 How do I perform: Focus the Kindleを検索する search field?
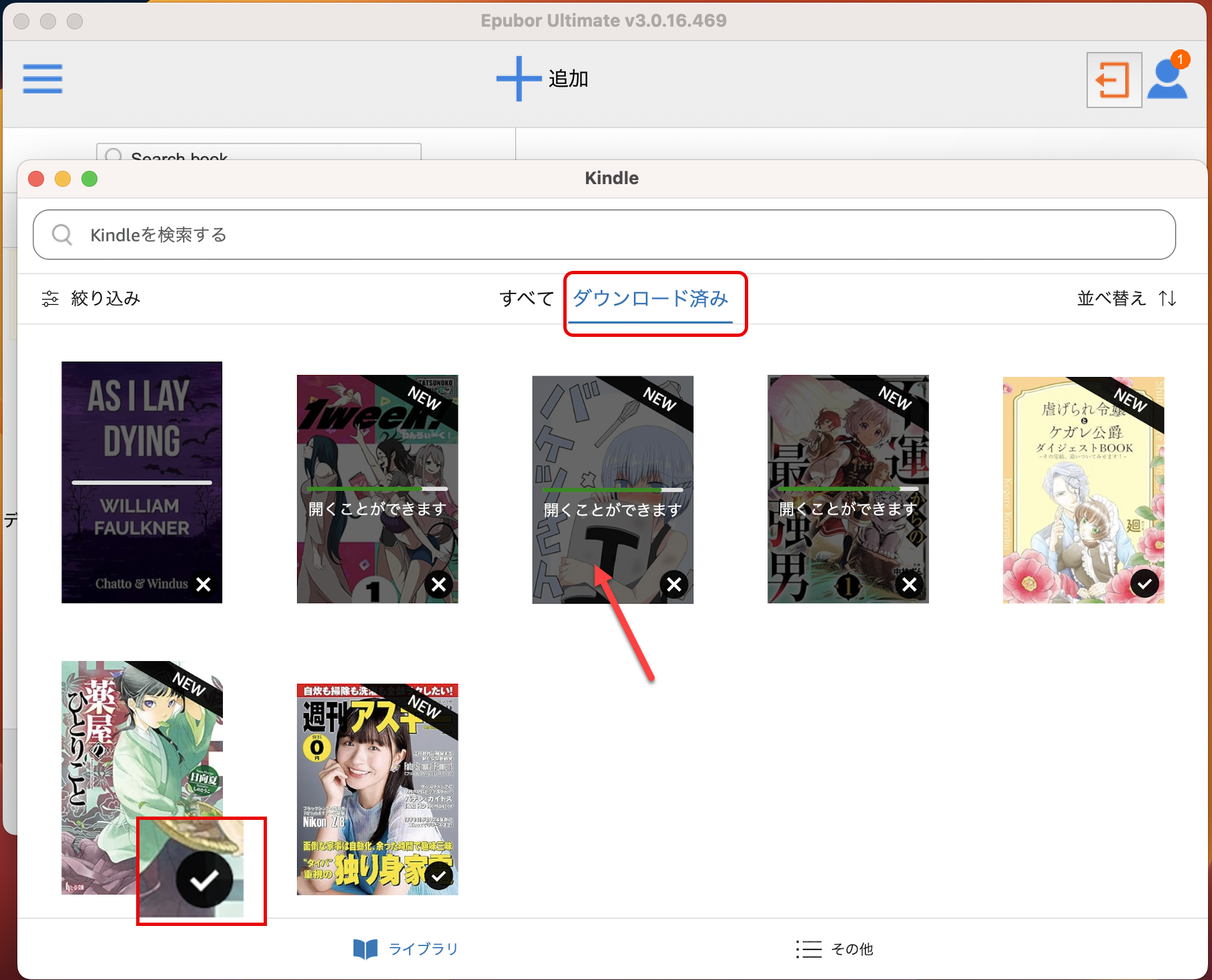[x=604, y=235]
